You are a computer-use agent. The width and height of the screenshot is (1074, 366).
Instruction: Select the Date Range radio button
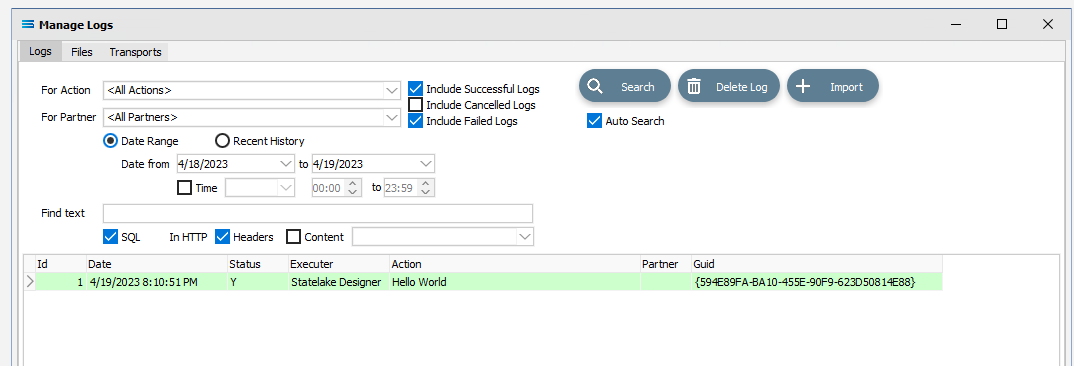click(110, 141)
